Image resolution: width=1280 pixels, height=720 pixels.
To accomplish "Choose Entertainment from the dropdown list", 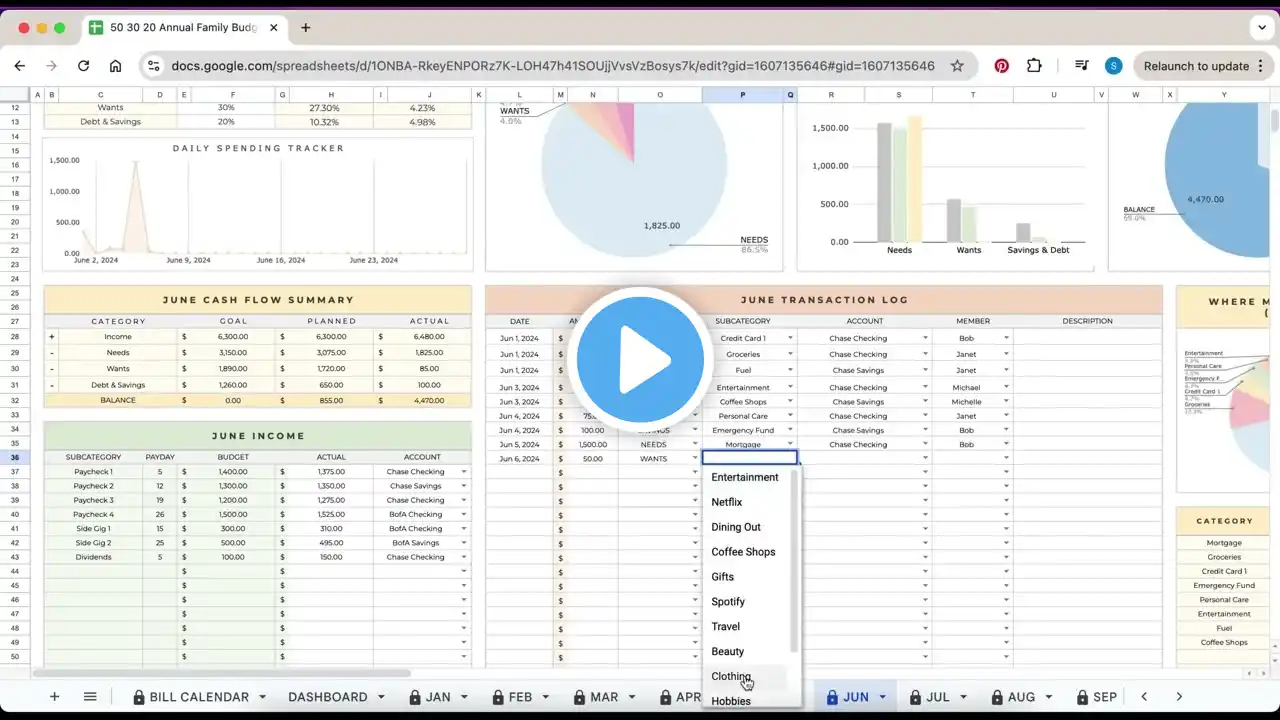I will 745,477.
